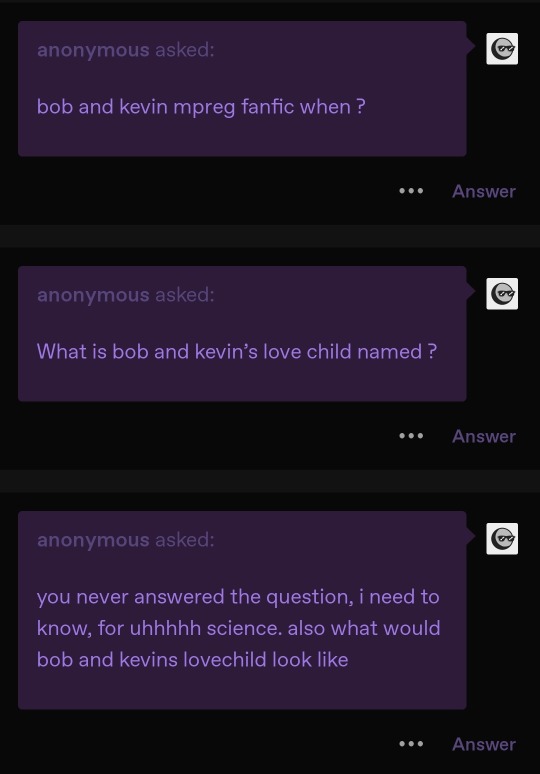This screenshot has width=540, height=774.
Task: Open the three-dot options for the mpreg fanfic ask
Action: click(x=411, y=191)
